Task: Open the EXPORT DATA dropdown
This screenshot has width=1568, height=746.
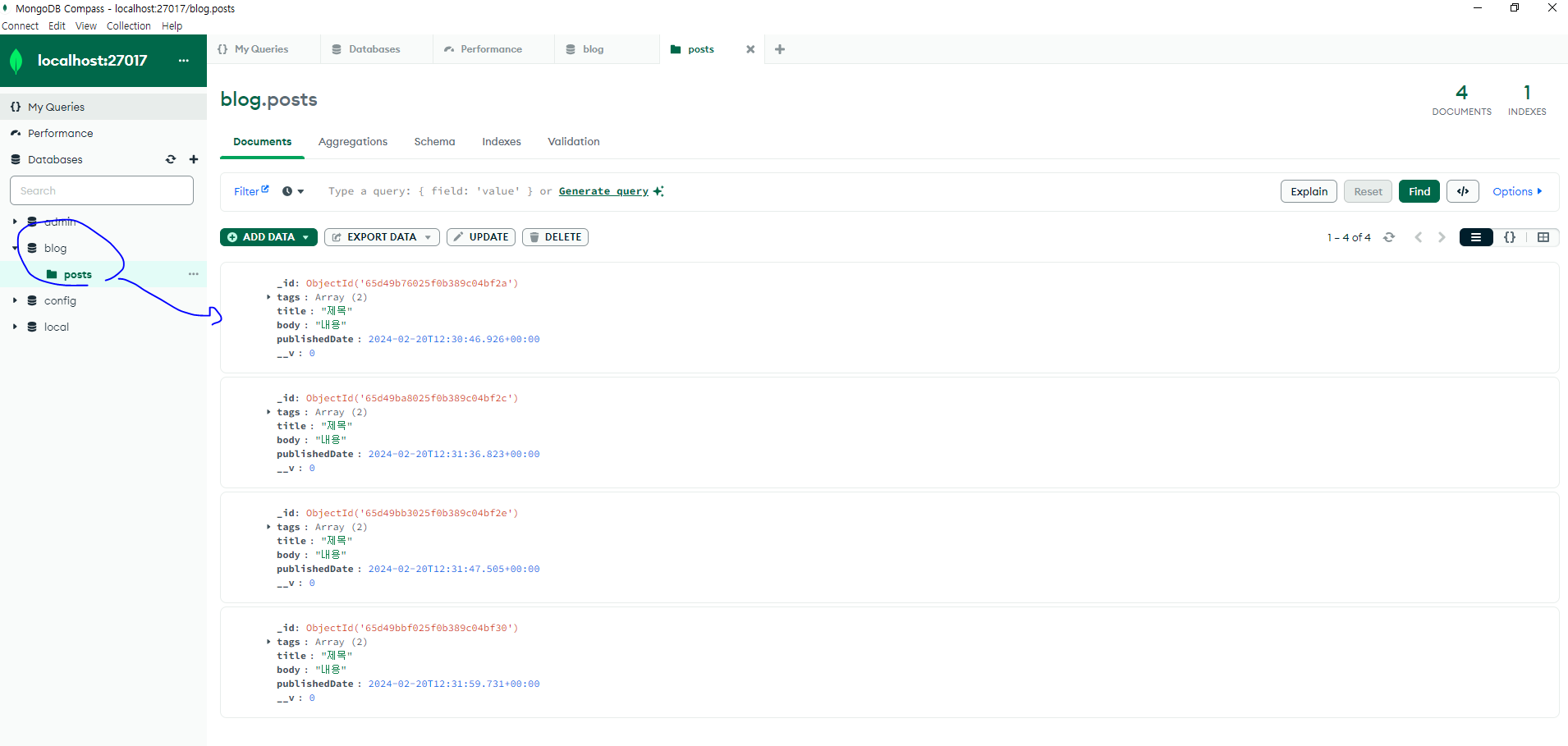Action: (382, 237)
